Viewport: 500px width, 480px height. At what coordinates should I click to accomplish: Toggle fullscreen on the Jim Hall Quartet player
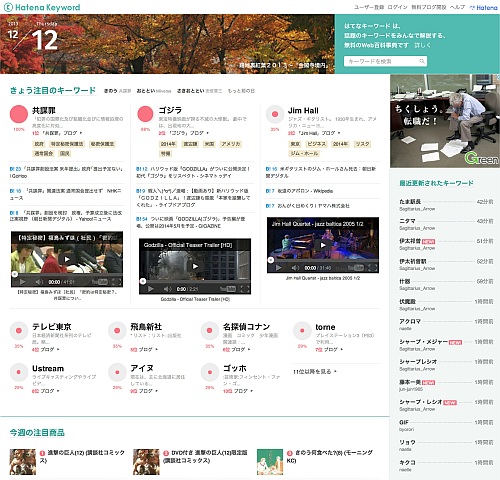point(373,268)
